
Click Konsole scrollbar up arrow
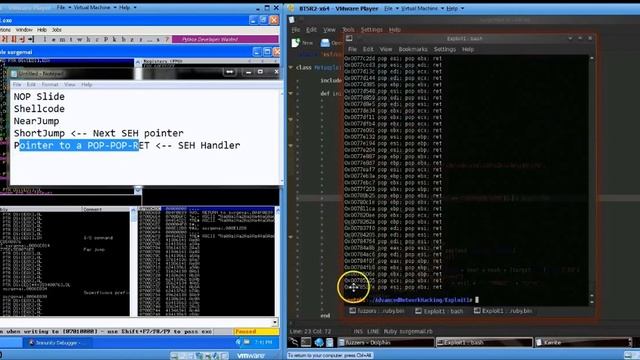click(x=591, y=58)
